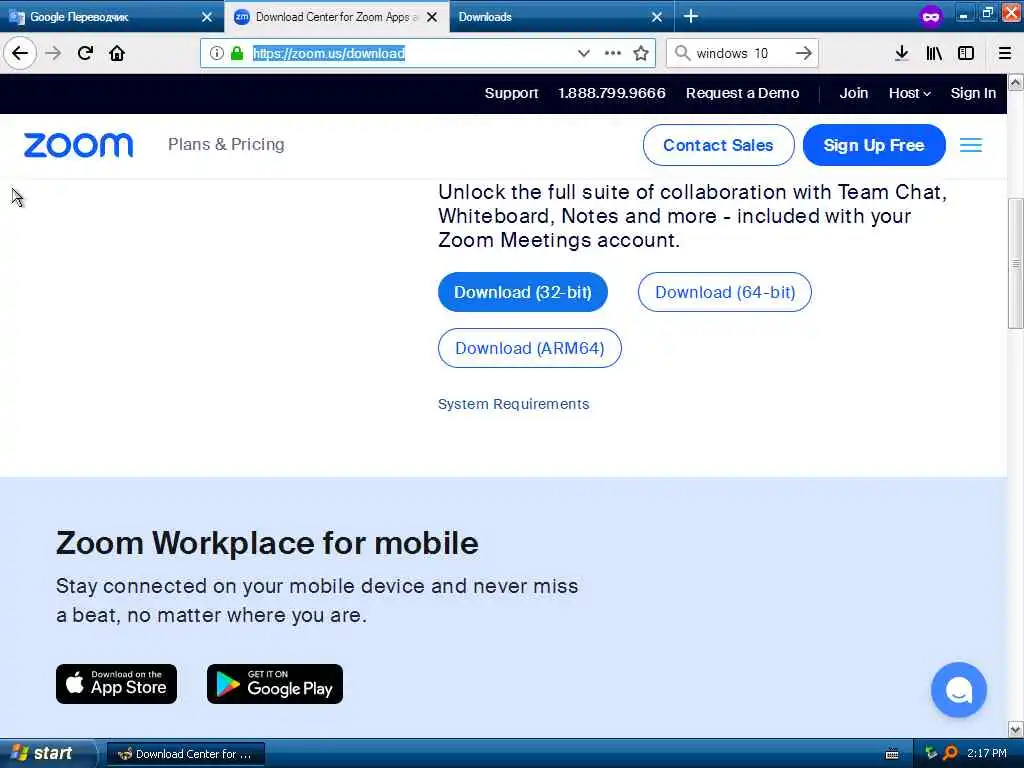Close the Downloads tab
The height and width of the screenshot is (768, 1024).
click(657, 17)
